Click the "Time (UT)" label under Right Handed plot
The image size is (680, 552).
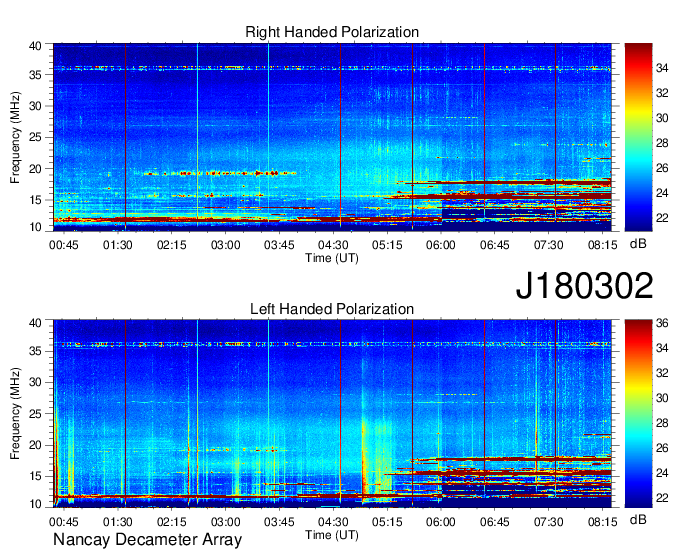pyautogui.click(x=332, y=258)
